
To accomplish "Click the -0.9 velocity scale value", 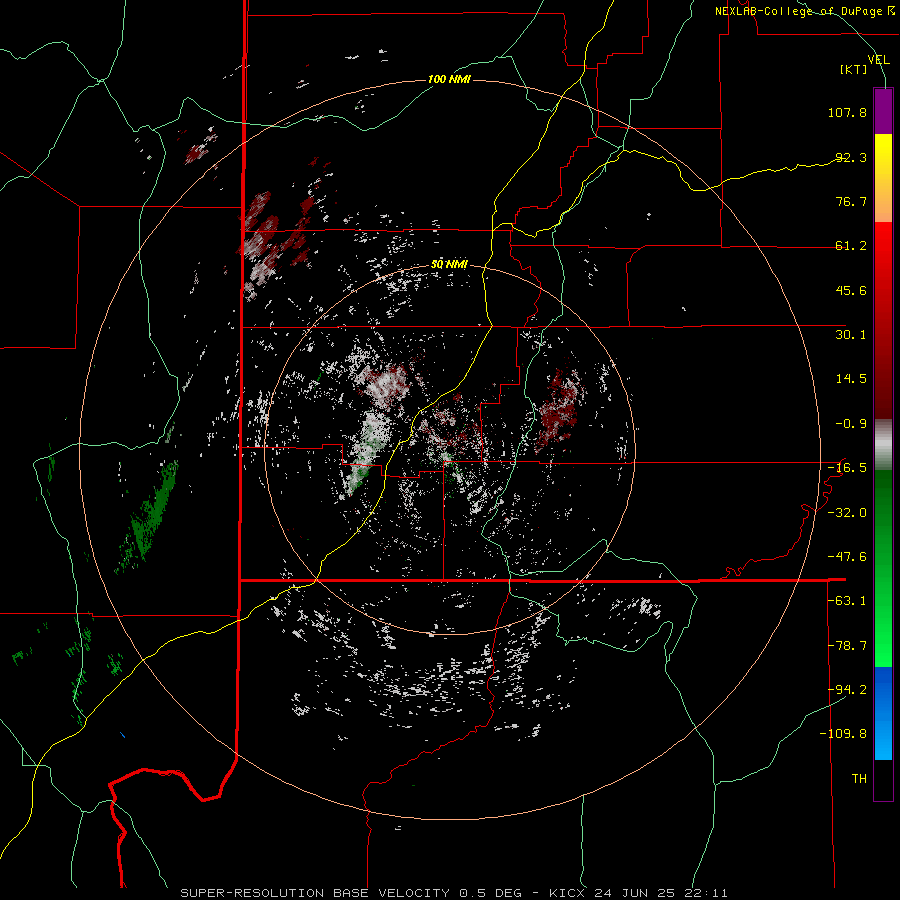I will coord(851,424).
